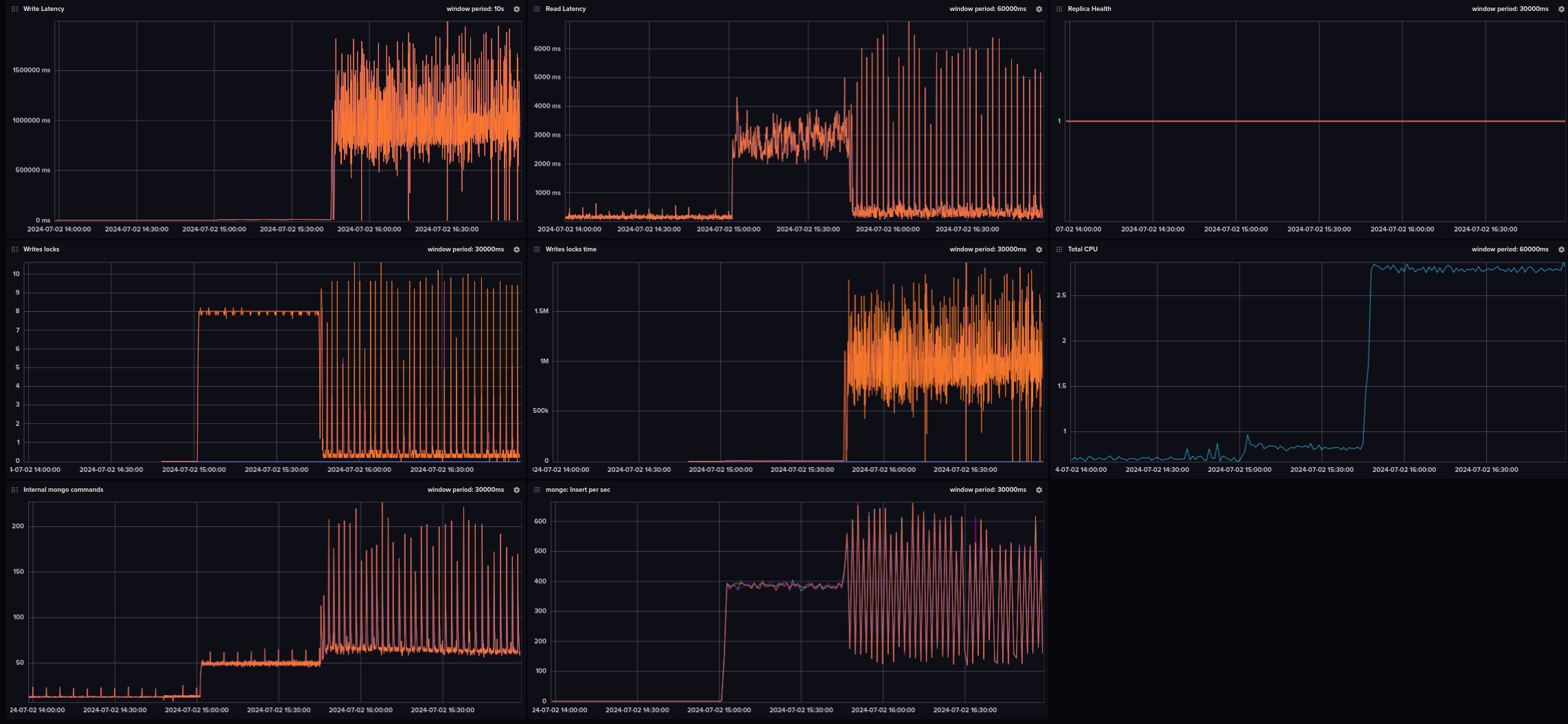The width and height of the screenshot is (1568, 724).
Task: Click the Replica Health gear icon
Action: (x=1561, y=10)
